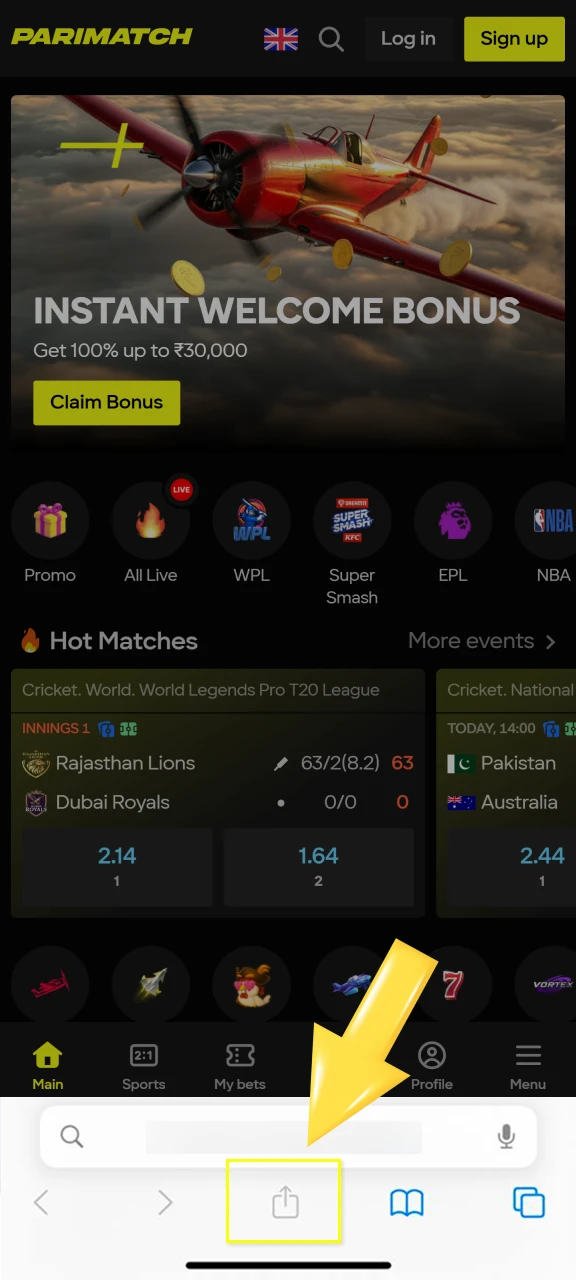Switch to the Sports tab
This screenshot has width=576, height=1280.
(144, 1066)
